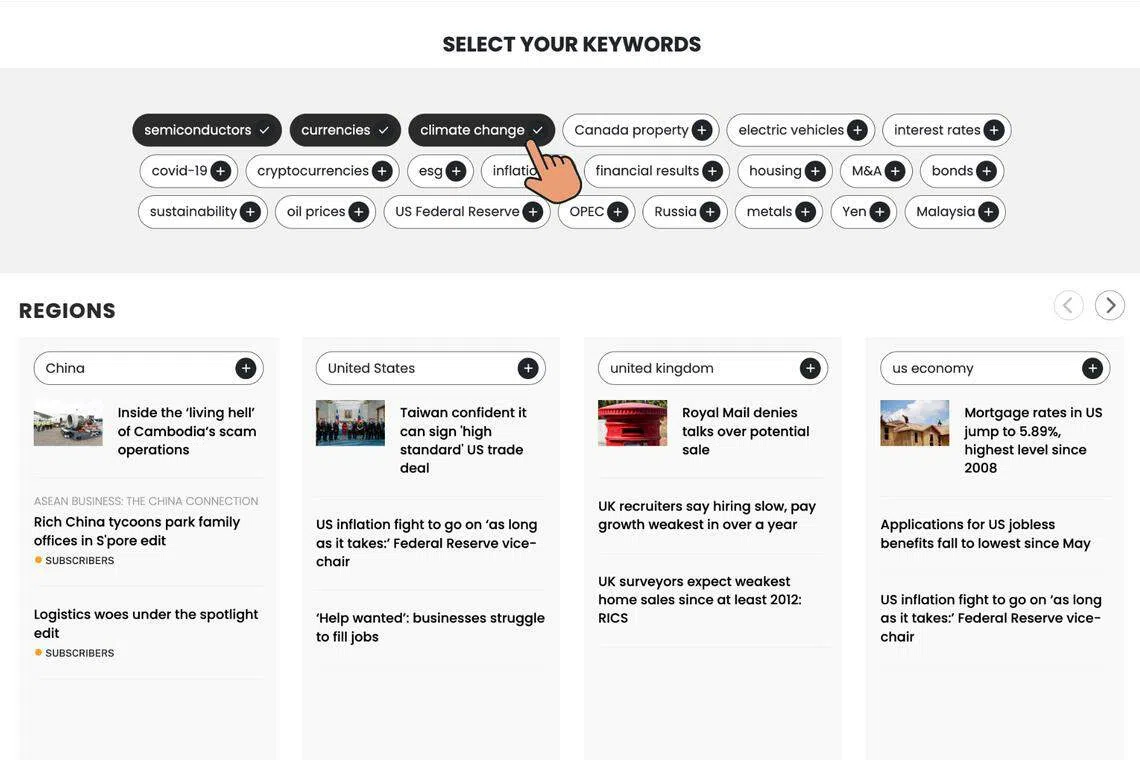Click plus icon on oil prices chip
Viewport: 1140px width, 760px height.
[x=358, y=212]
